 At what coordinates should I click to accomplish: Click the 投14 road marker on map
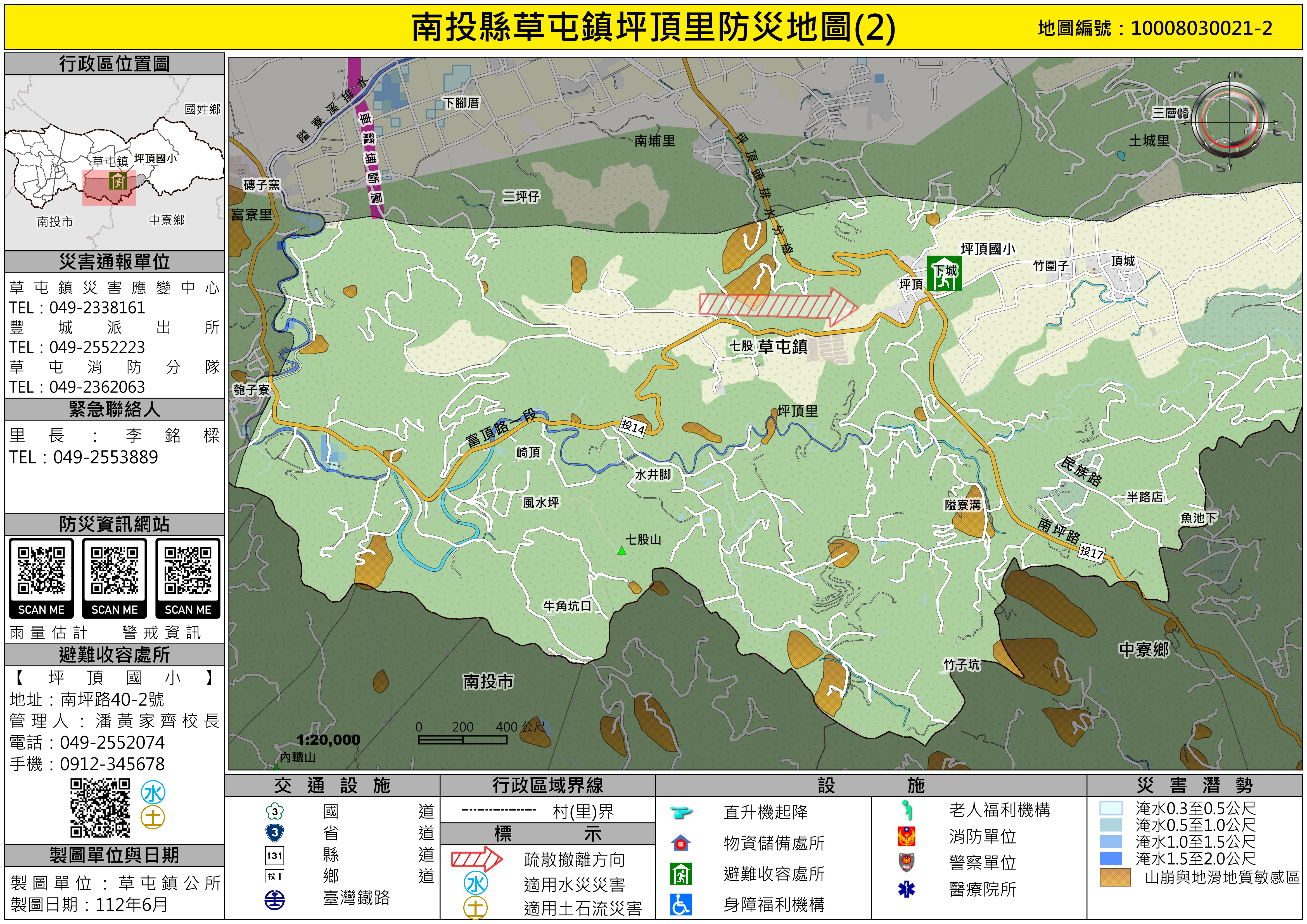coord(633,426)
